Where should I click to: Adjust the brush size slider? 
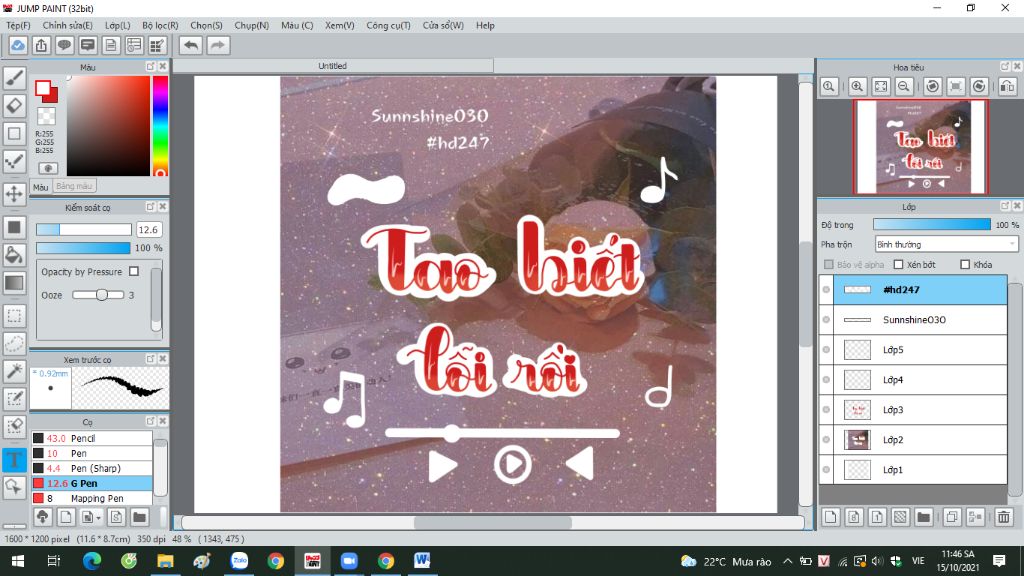[84, 229]
